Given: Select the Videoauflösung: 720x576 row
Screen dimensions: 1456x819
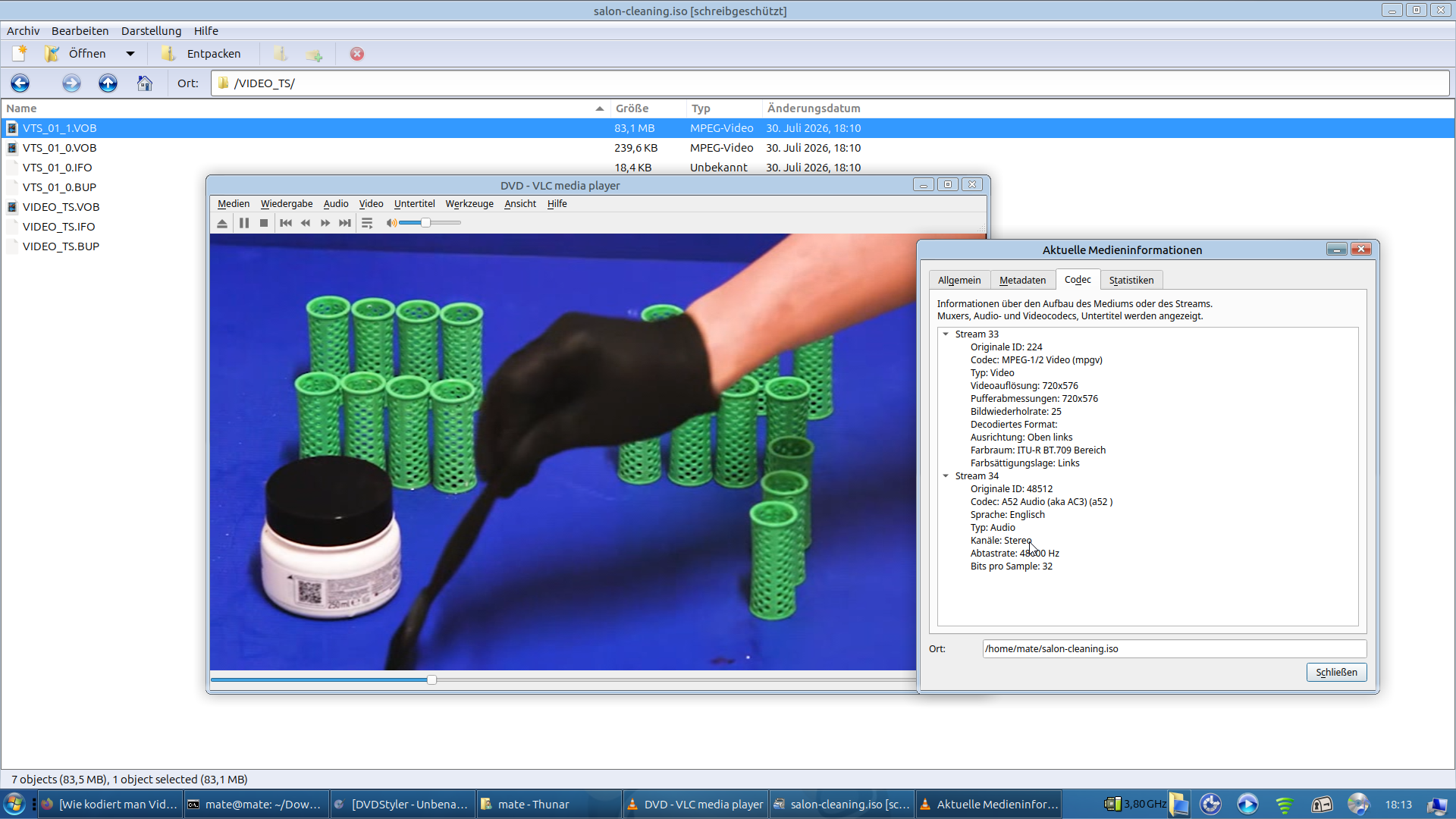Looking at the screenshot, I should pos(1024,386).
